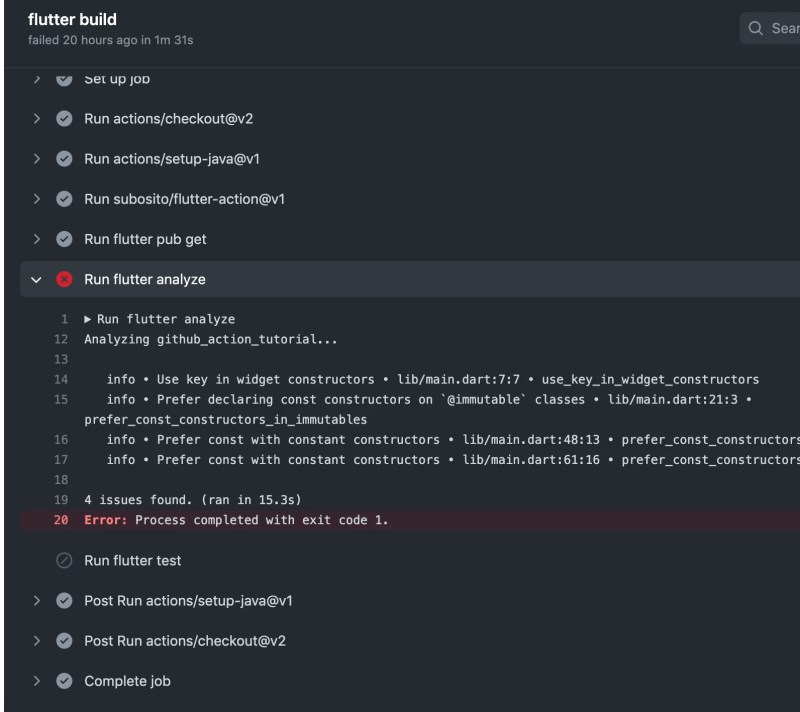This screenshot has height=712, width=800.
Task: Expand the Post Run actions/checkout@v2 step
Action: 36,641
